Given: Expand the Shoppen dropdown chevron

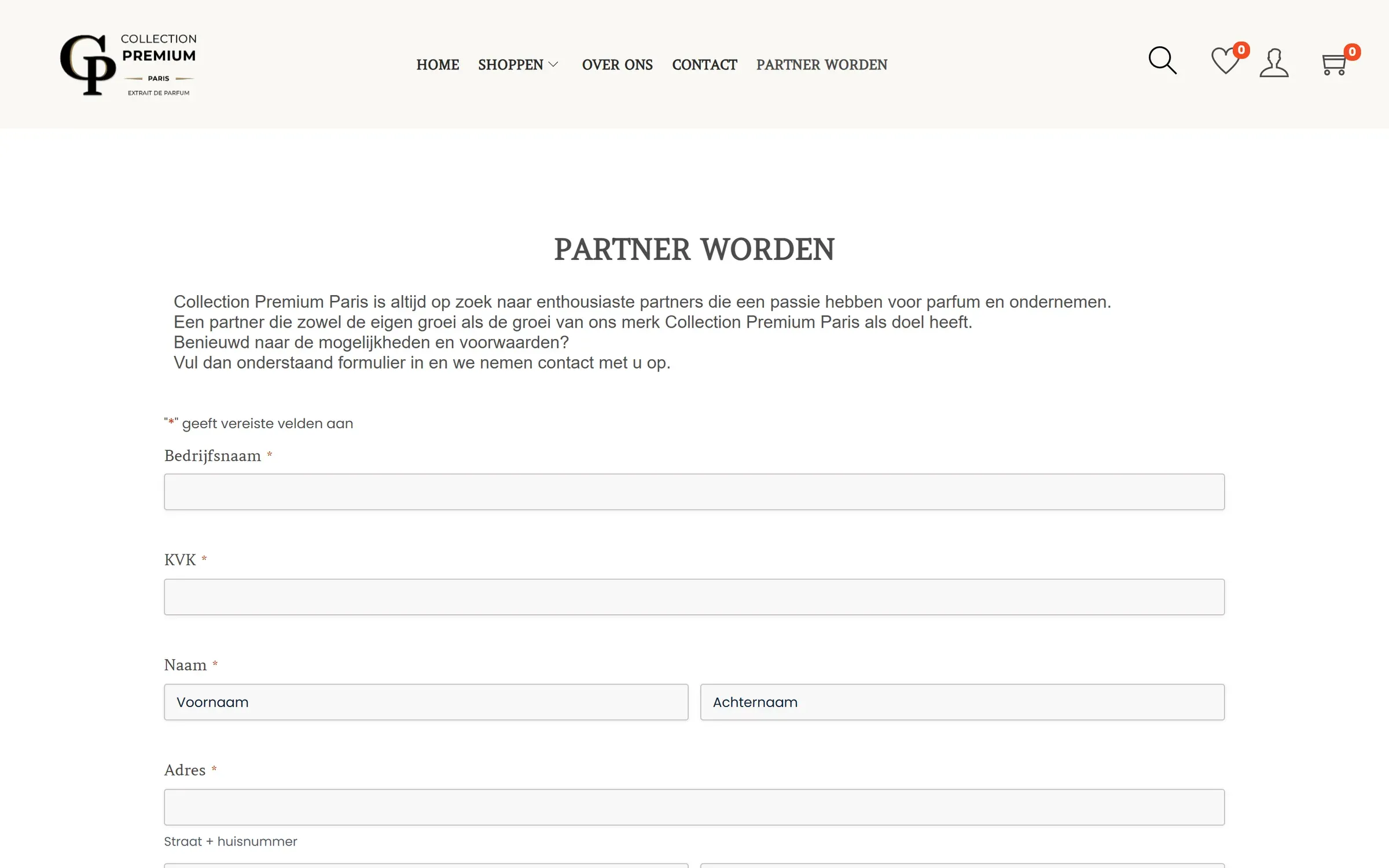Looking at the screenshot, I should 553,65.
